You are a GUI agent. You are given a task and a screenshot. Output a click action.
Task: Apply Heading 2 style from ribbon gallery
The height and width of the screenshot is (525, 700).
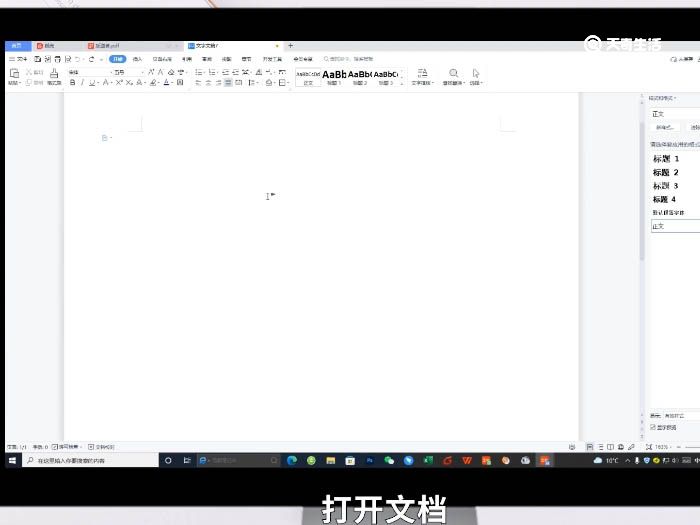360,77
